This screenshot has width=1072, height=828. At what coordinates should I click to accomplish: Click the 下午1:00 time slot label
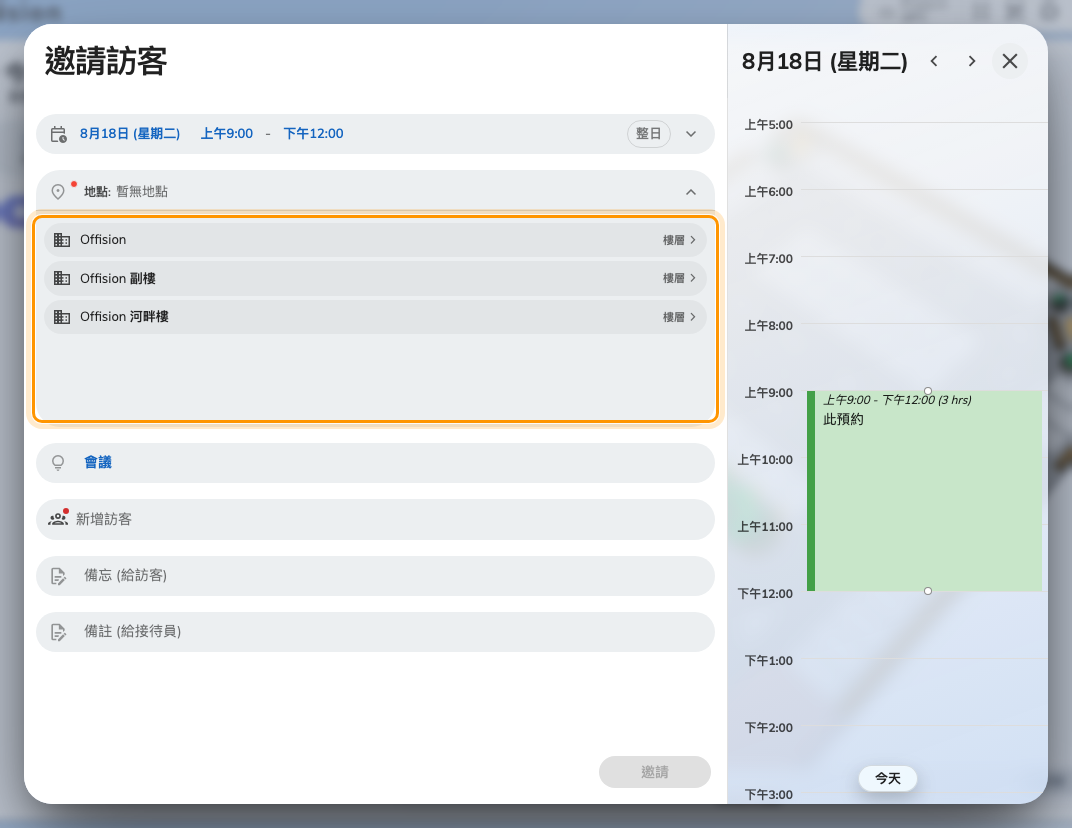coord(768,660)
